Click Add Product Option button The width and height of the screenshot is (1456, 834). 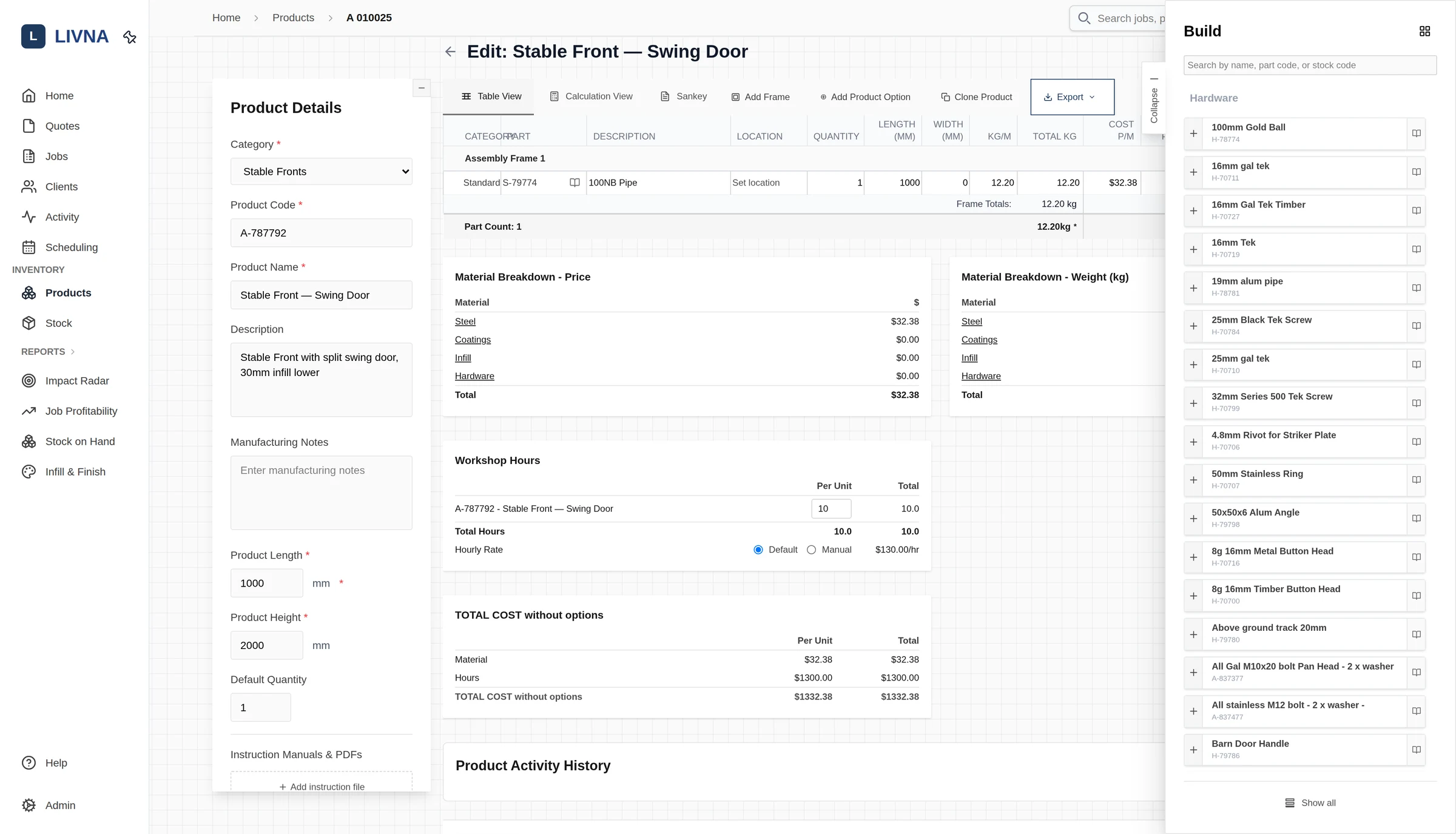[865, 97]
